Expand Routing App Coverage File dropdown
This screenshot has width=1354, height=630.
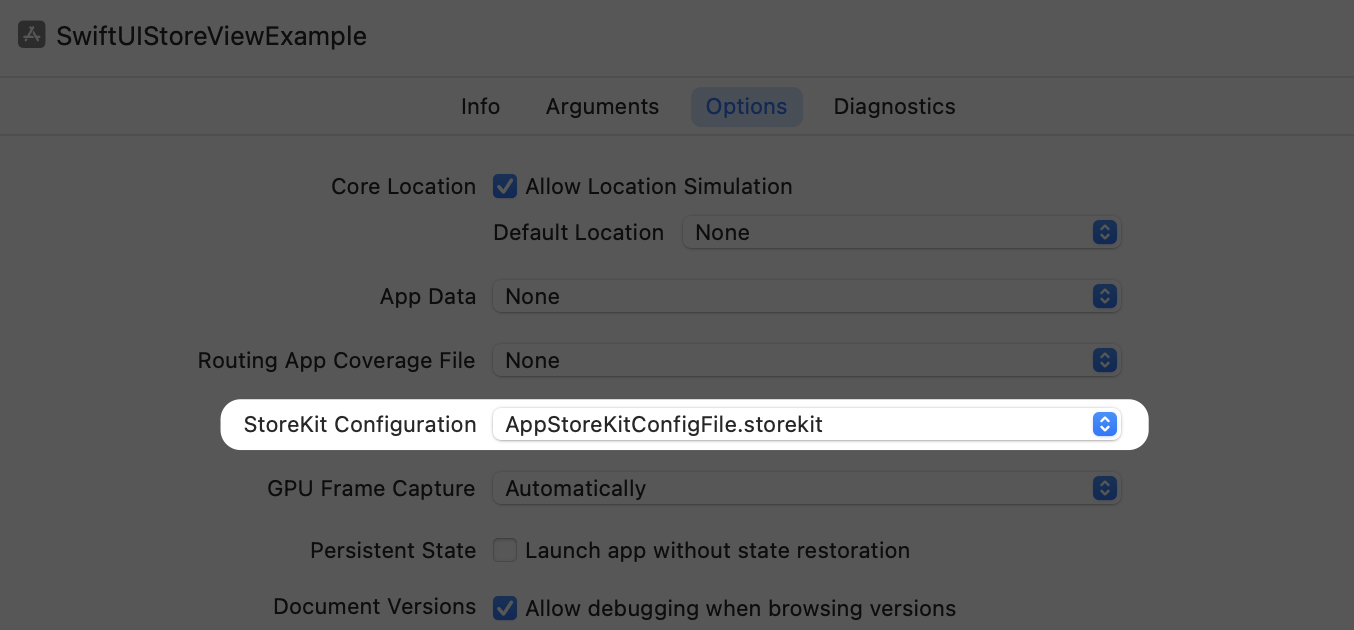click(x=807, y=360)
